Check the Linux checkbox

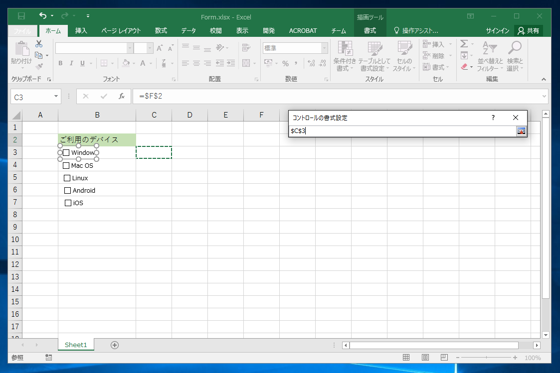pos(67,178)
